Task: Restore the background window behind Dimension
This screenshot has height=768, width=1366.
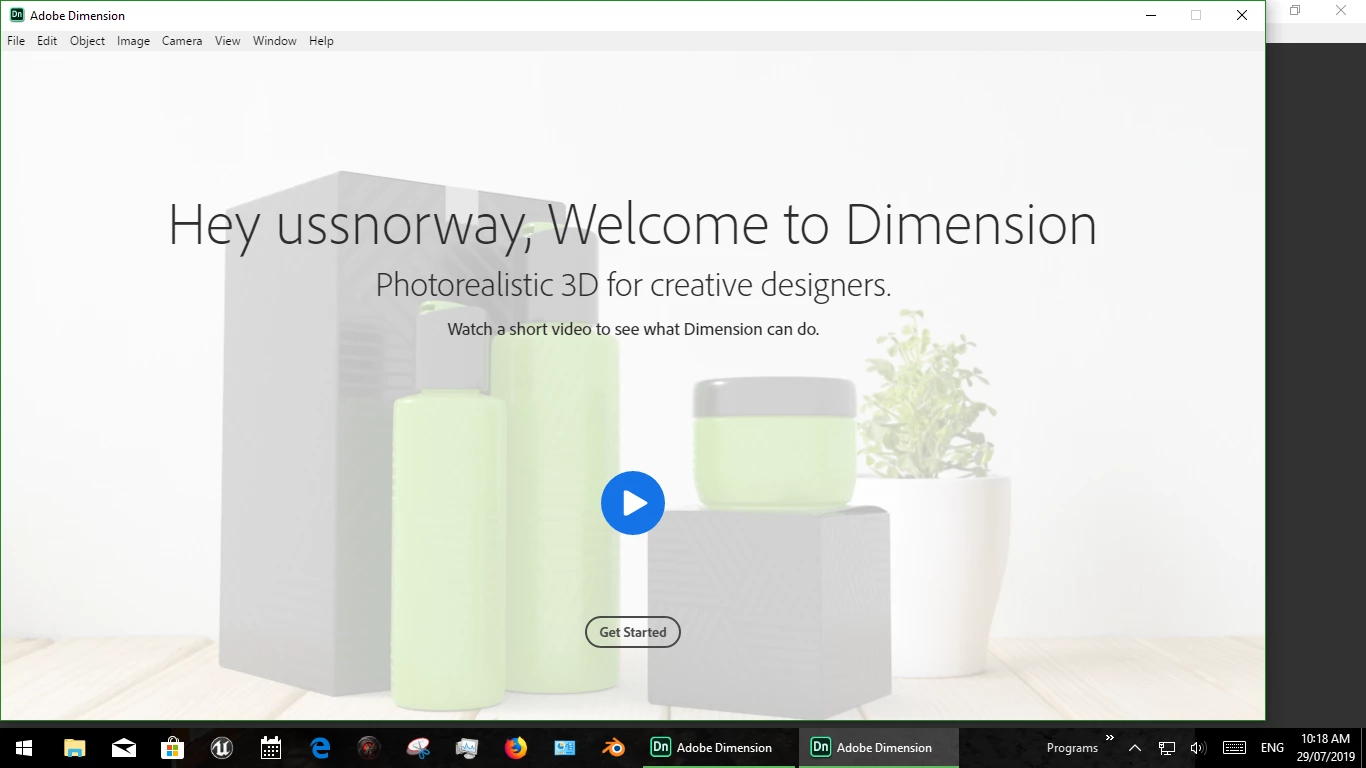Action: point(1295,10)
